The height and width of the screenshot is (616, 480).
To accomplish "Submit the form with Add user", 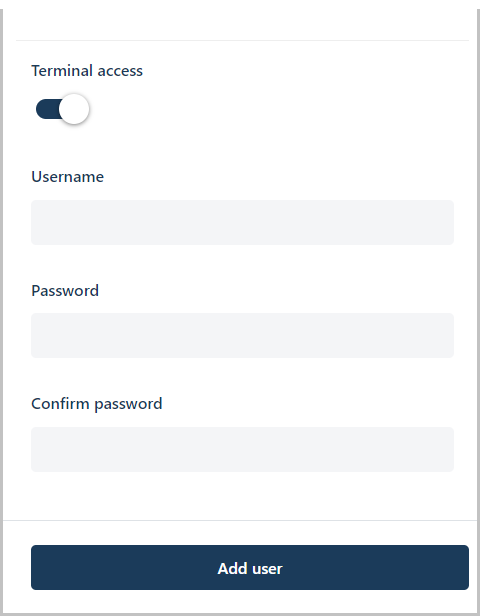I will click(x=250, y=567).
